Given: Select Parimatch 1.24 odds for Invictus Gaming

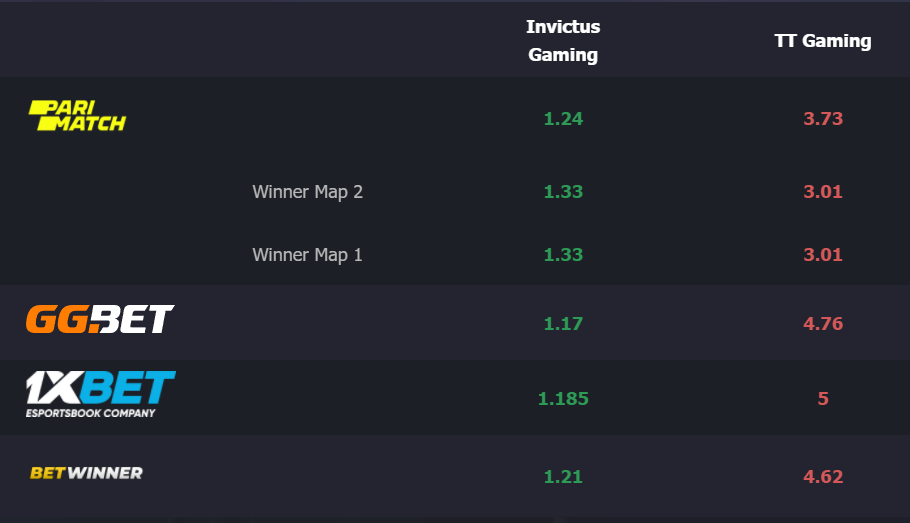Looking at the screenshot, I should [563, 118].
